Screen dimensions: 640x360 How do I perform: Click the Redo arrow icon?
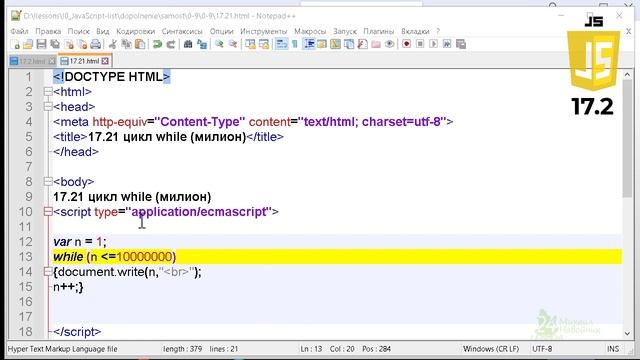(x=171, y=44)
